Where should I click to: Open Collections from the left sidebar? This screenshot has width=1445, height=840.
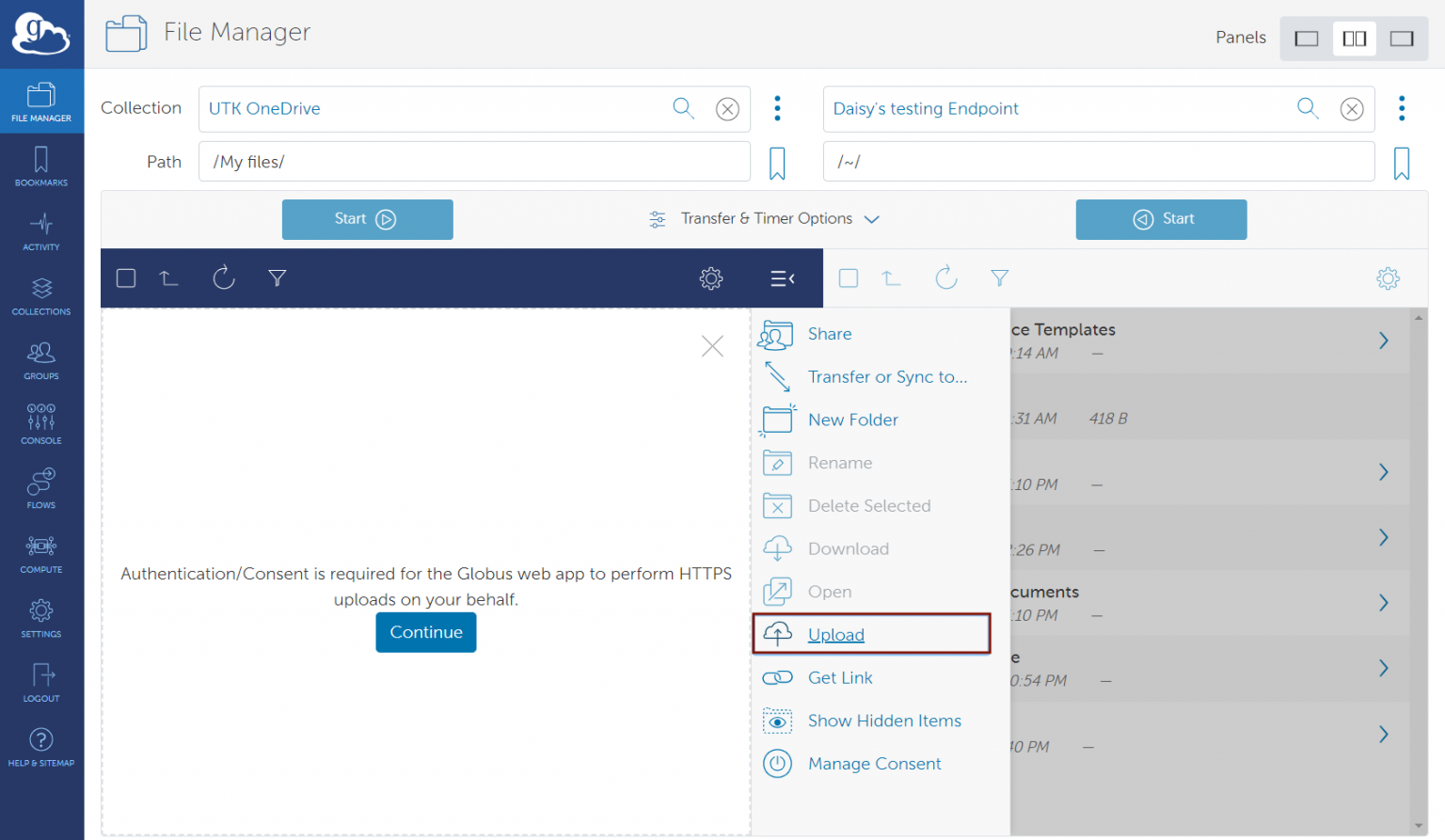click(x=41, y=297)
